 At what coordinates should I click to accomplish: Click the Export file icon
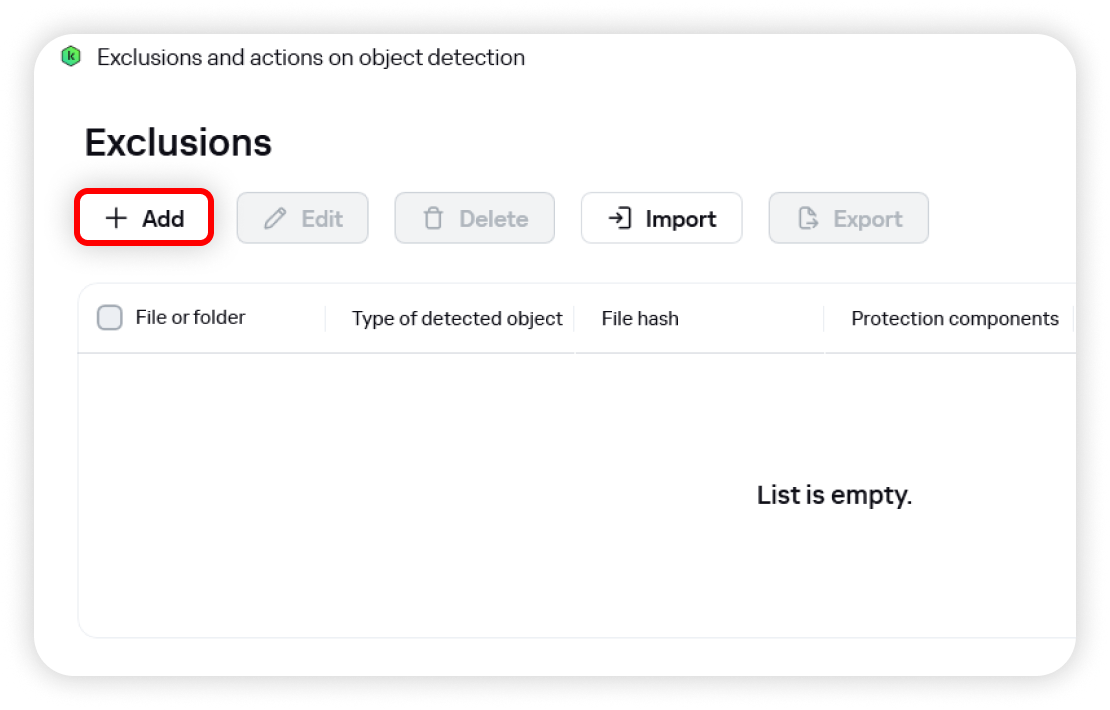(808, 218)
